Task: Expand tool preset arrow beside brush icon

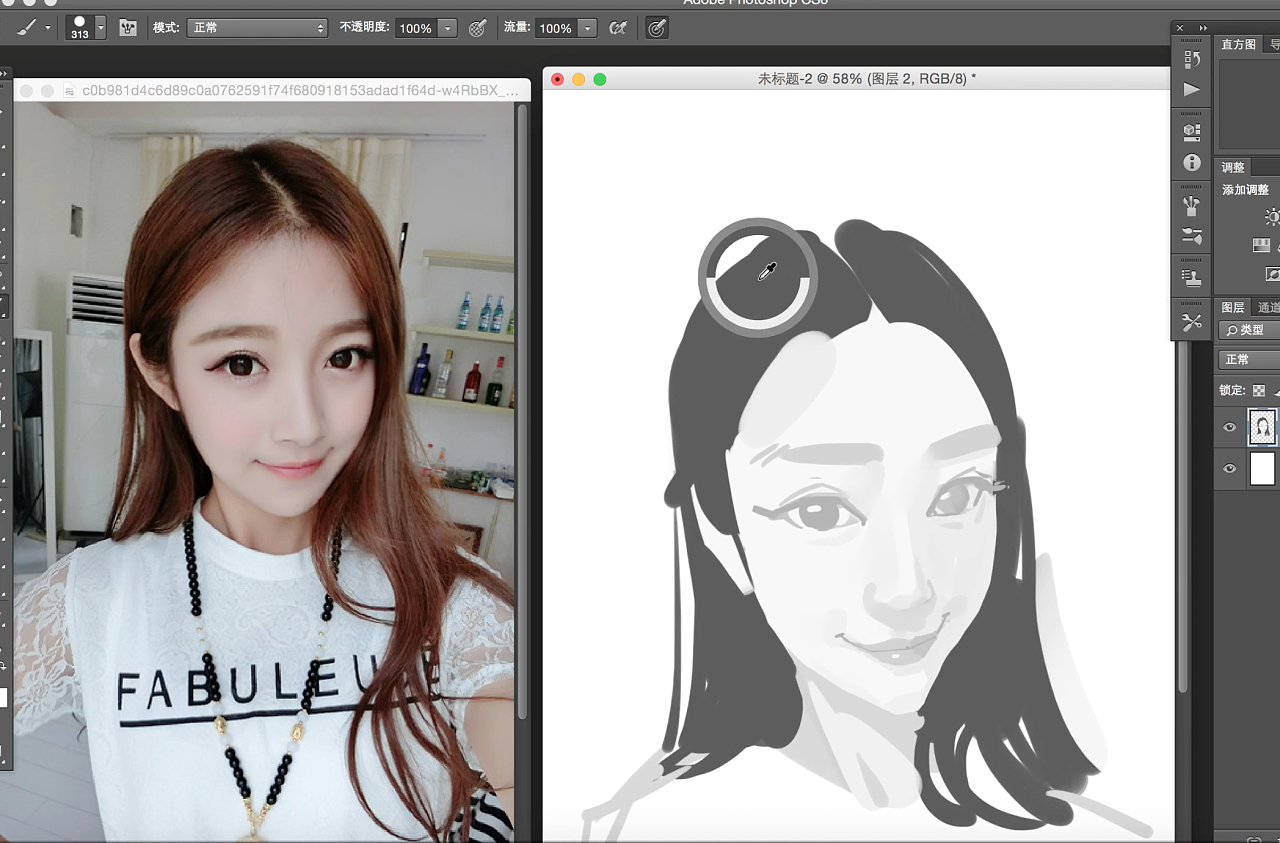Action: [48, 28]
